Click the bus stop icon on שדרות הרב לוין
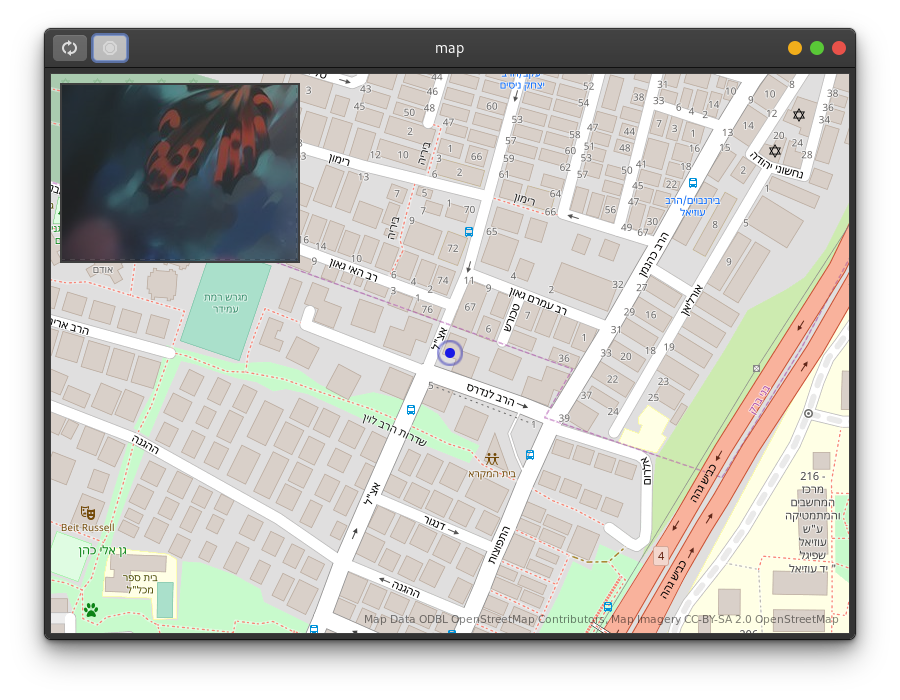 pos(411,410)
